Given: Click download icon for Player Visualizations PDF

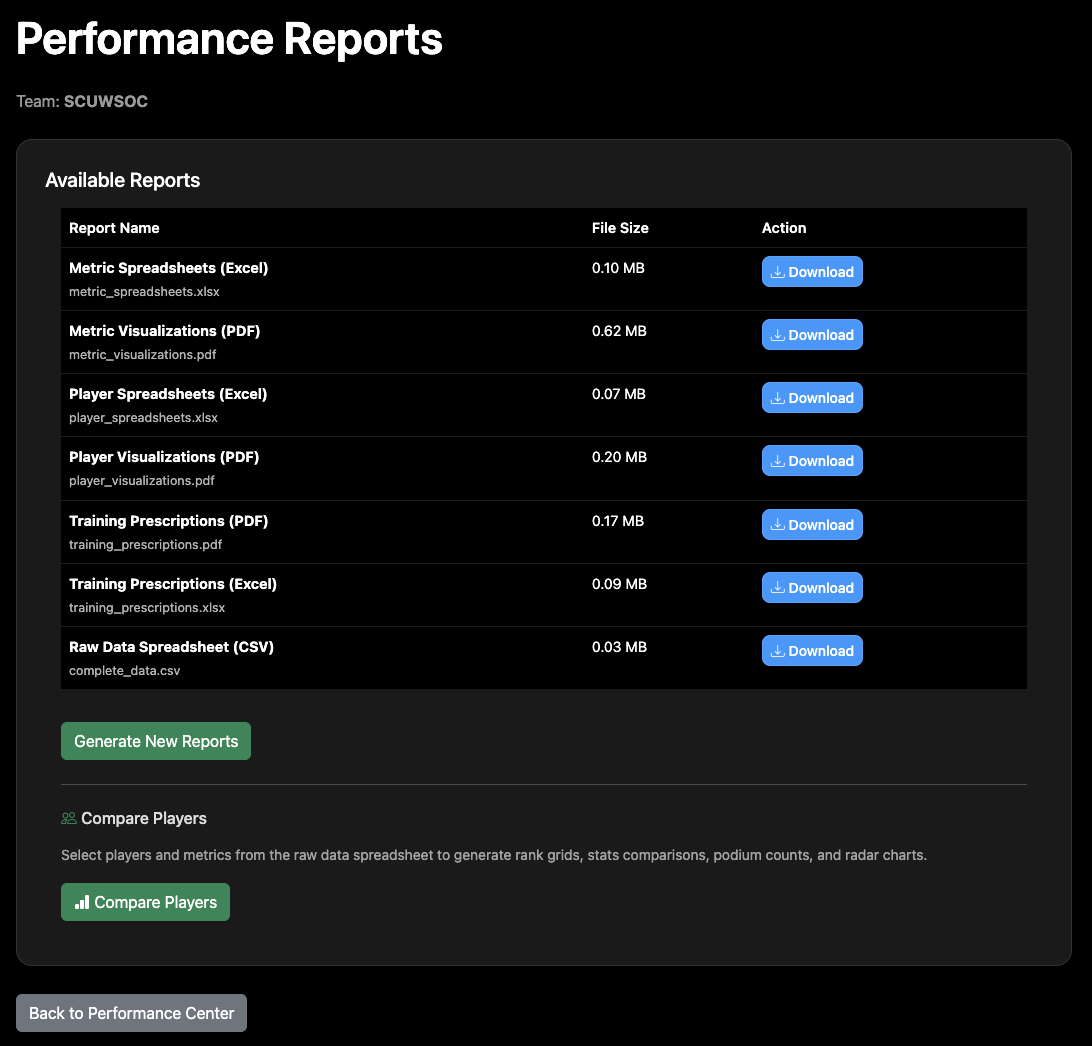Looking at the screenshot, I should click(777, 461).
